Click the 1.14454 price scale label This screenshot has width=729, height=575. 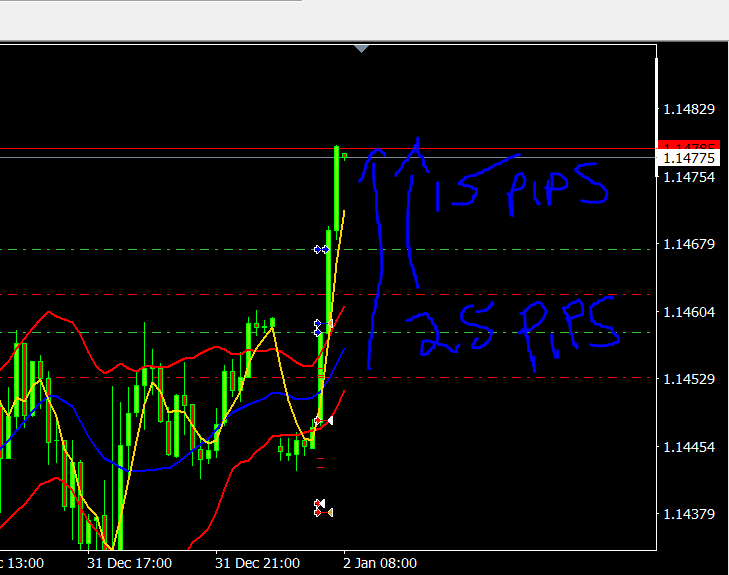(689, 447)
